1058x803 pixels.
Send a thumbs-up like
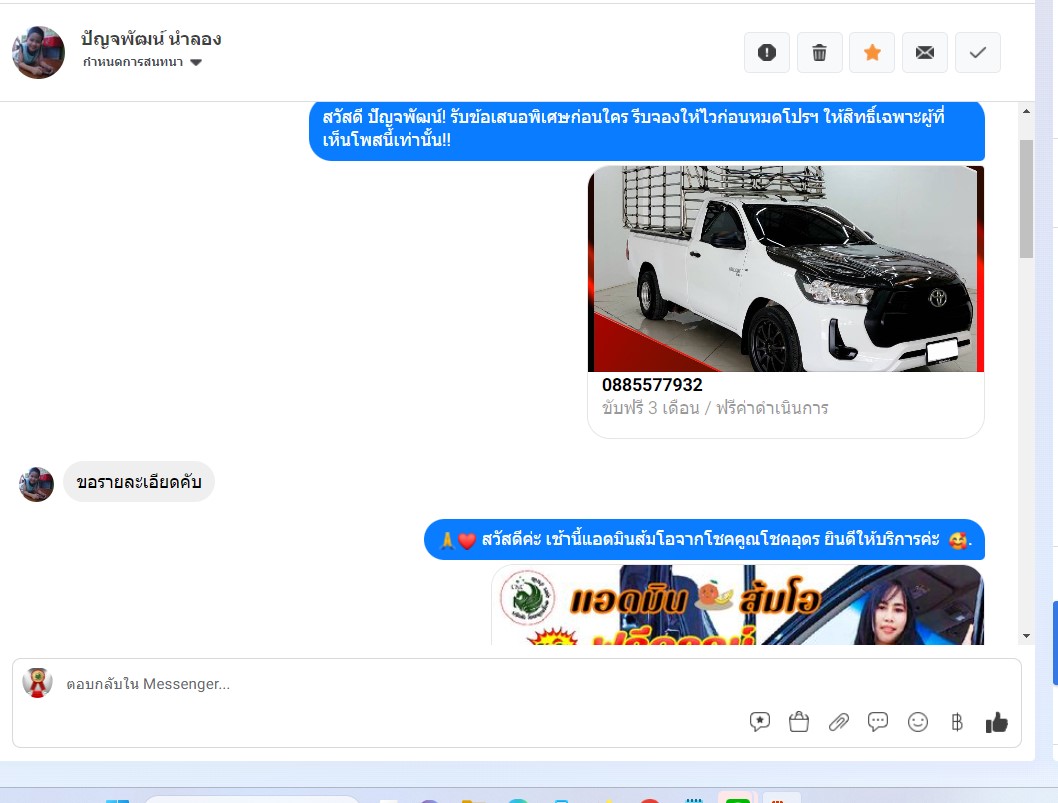[997, 722]
